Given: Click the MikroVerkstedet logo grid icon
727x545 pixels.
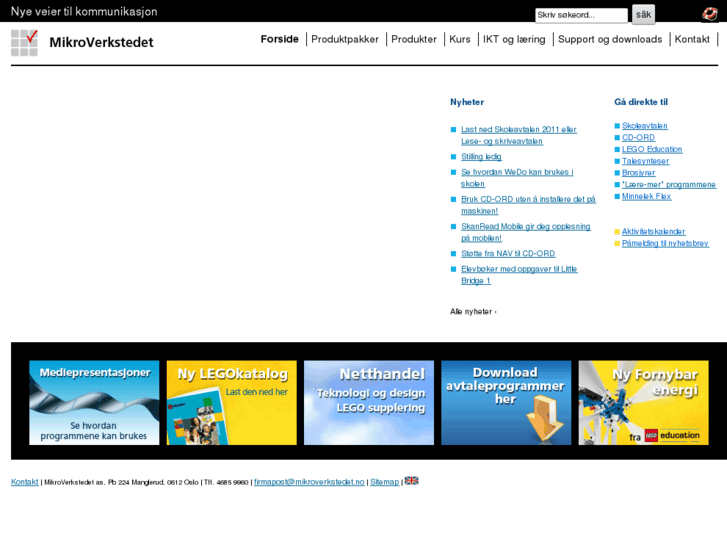Looking at the screenshot, I should (x=24, y=43).
